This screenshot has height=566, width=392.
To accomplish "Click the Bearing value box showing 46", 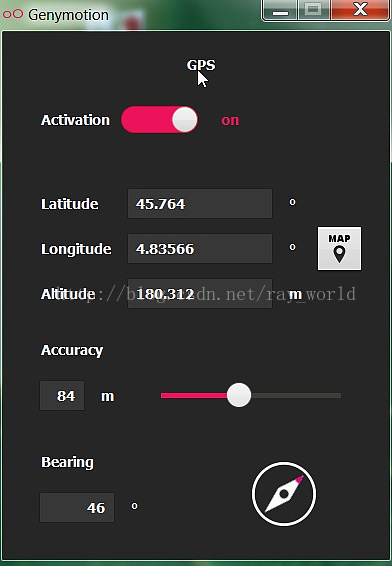I will [77, 508].
